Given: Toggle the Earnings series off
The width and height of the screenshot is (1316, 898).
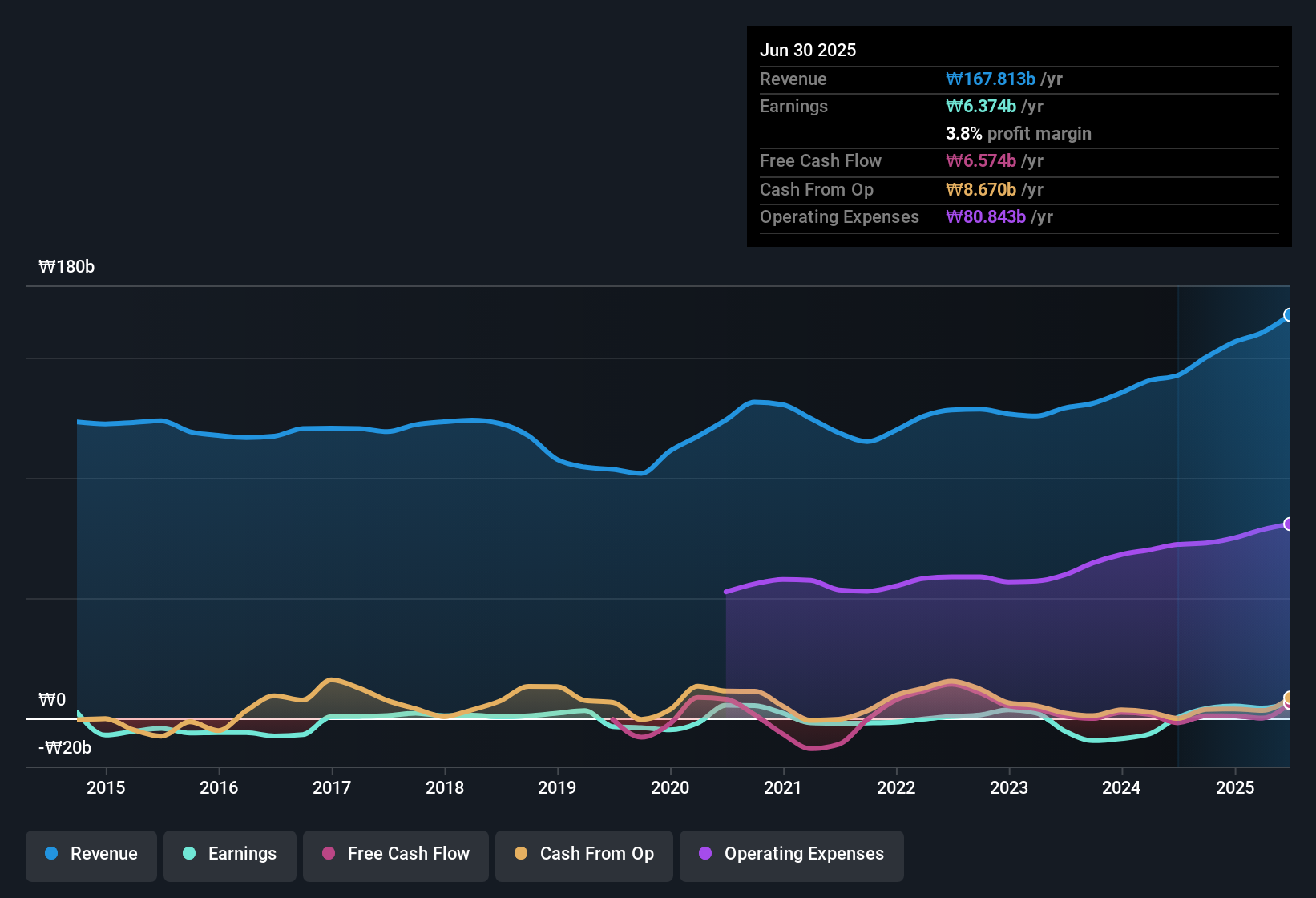Looking at the screenshot, I should (229, 854).
